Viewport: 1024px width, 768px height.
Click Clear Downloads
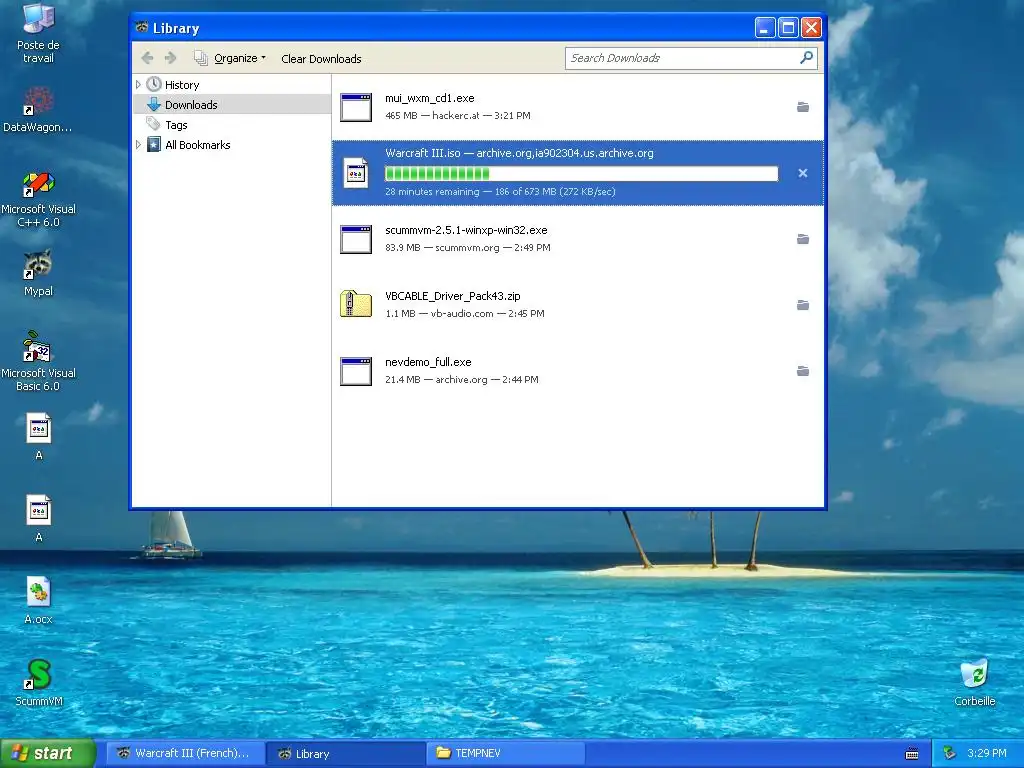tap(321, 59)
